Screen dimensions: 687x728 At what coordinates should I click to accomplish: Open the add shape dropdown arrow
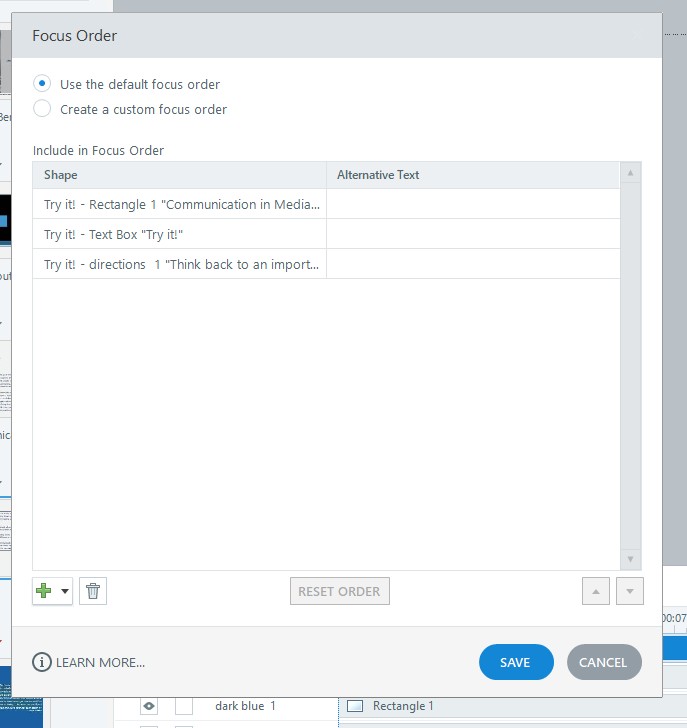pyautogui.click(x=65, y=591)
